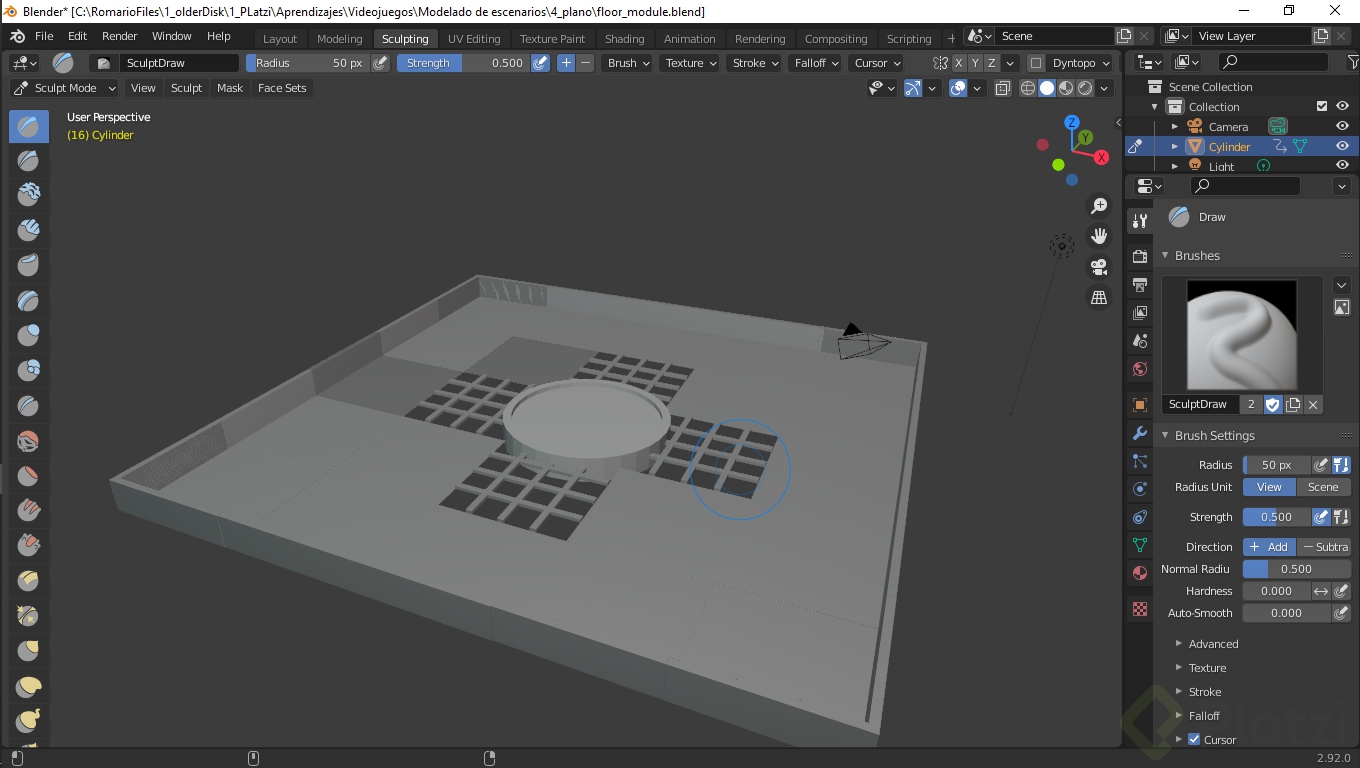Open the Modifier properties wrench tab
Image resolution: width=1360 pixels, height=768 pixels.
(x=1139, y=433)
